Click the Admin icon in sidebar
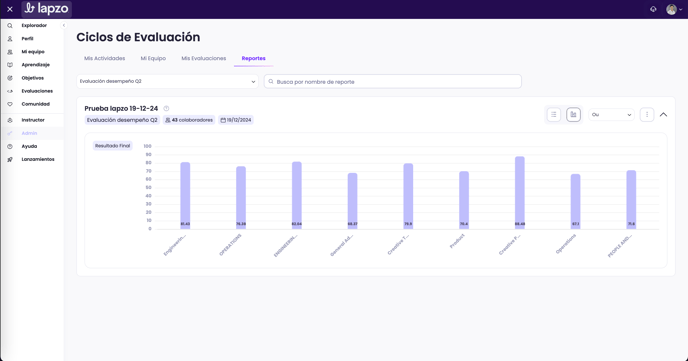This screenshot has width=688, height=361. (10, 133)
